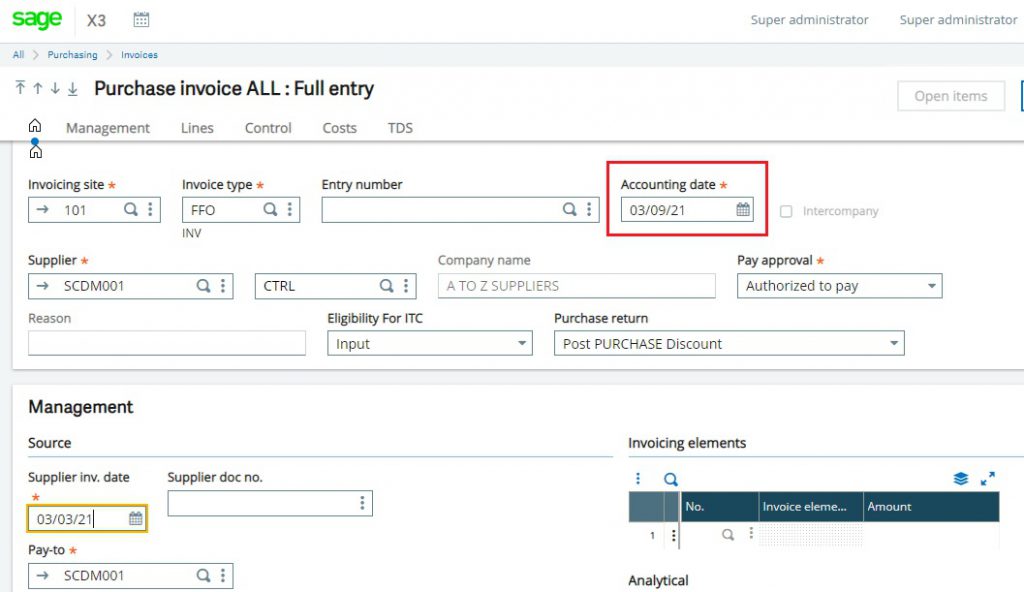Viewport: 1024px width, 592px height.
Task: Click the Open items button
Action: tap(950, 96)
